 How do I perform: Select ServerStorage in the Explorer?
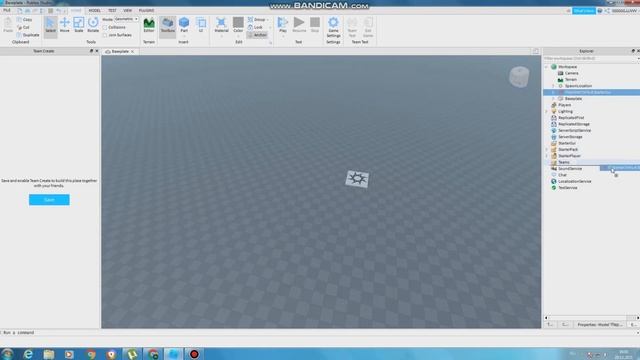[567, 137]
